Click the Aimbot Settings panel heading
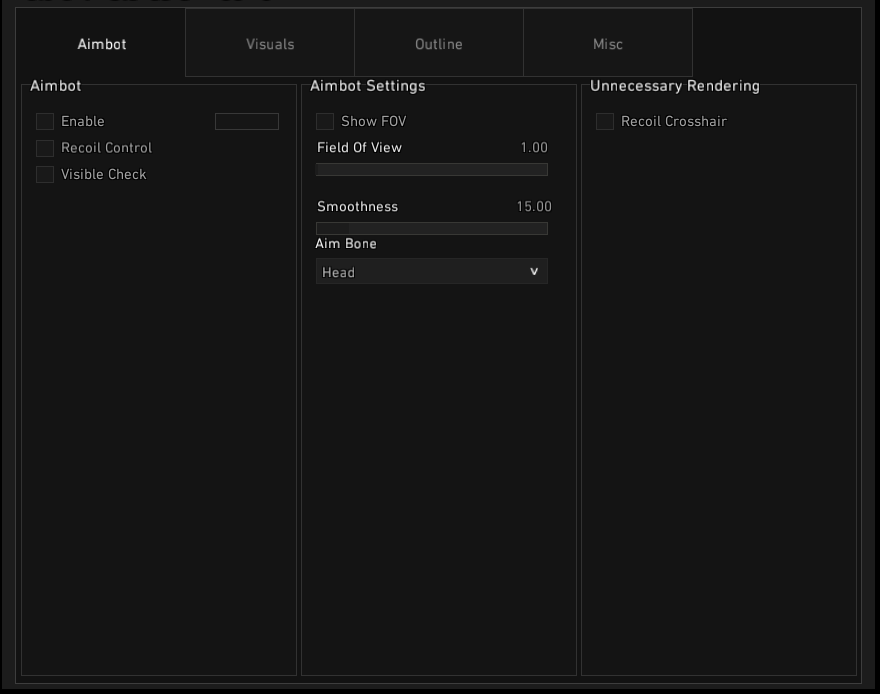 (x=368, y=86)
